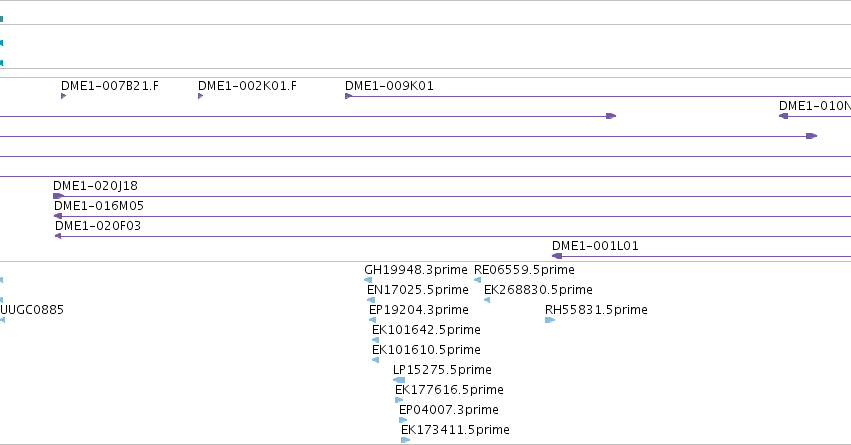Click the EK101610.5prime EST label
This screenshot has width=851, height=445.
click(x=426, y=350)
